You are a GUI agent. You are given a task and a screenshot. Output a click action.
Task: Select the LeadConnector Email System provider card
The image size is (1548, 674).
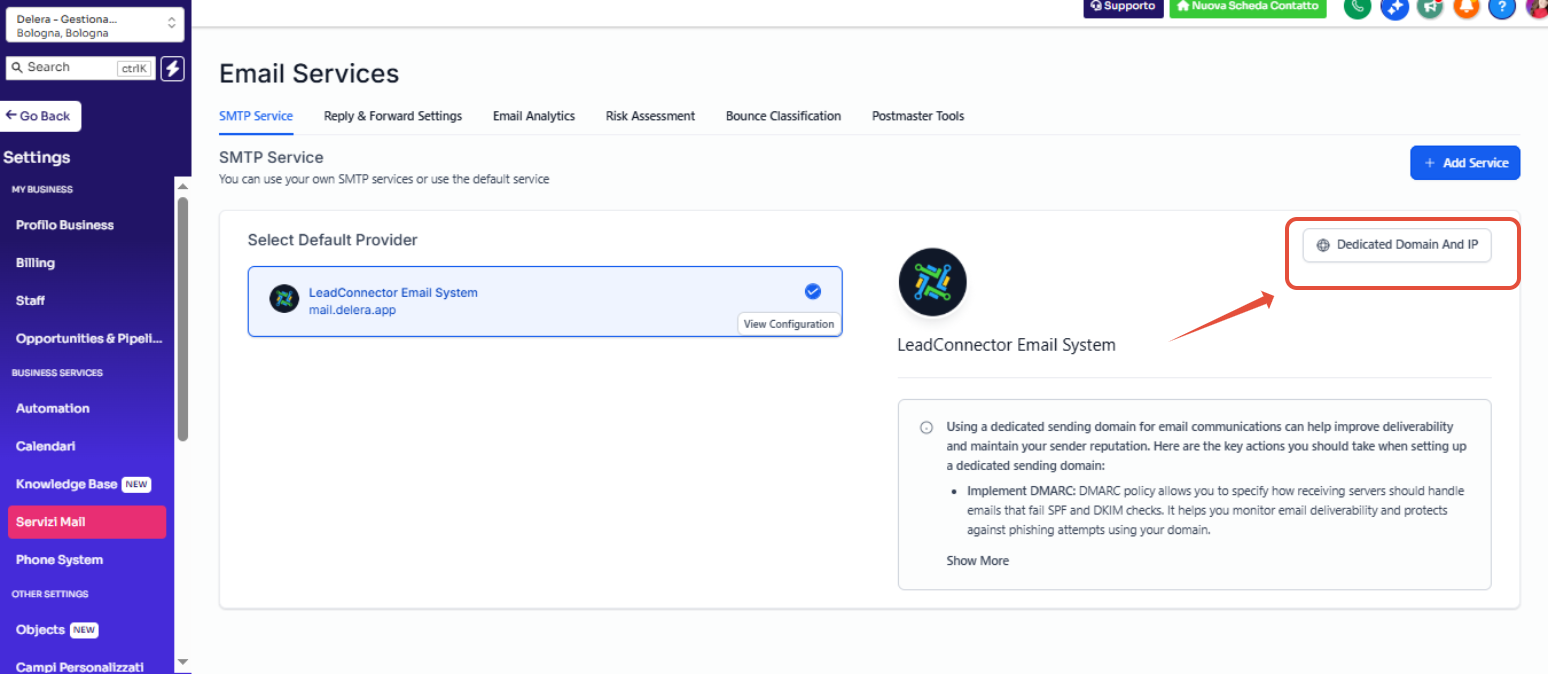tap(545, 301)
